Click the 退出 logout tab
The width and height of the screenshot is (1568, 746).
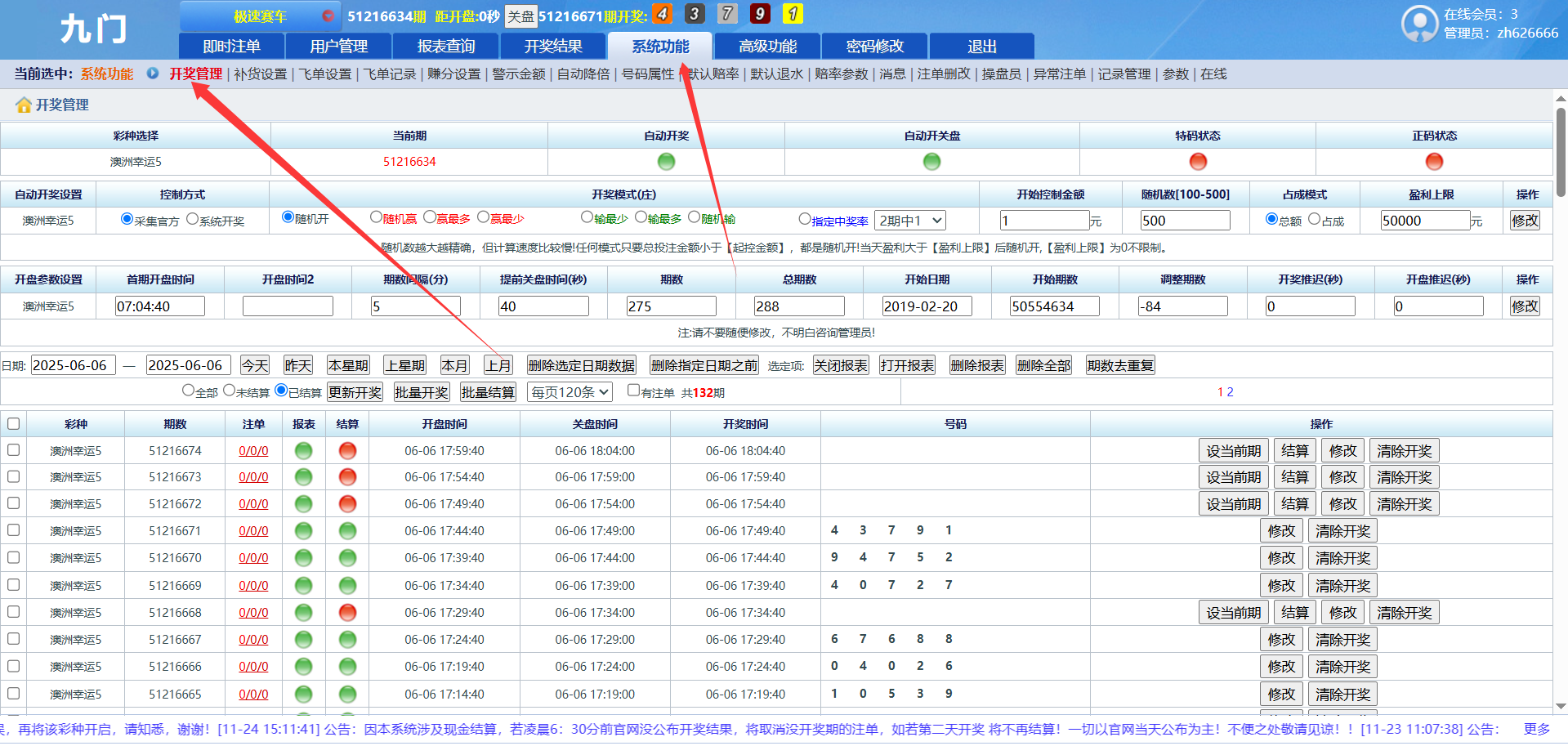tap(981, 46)
